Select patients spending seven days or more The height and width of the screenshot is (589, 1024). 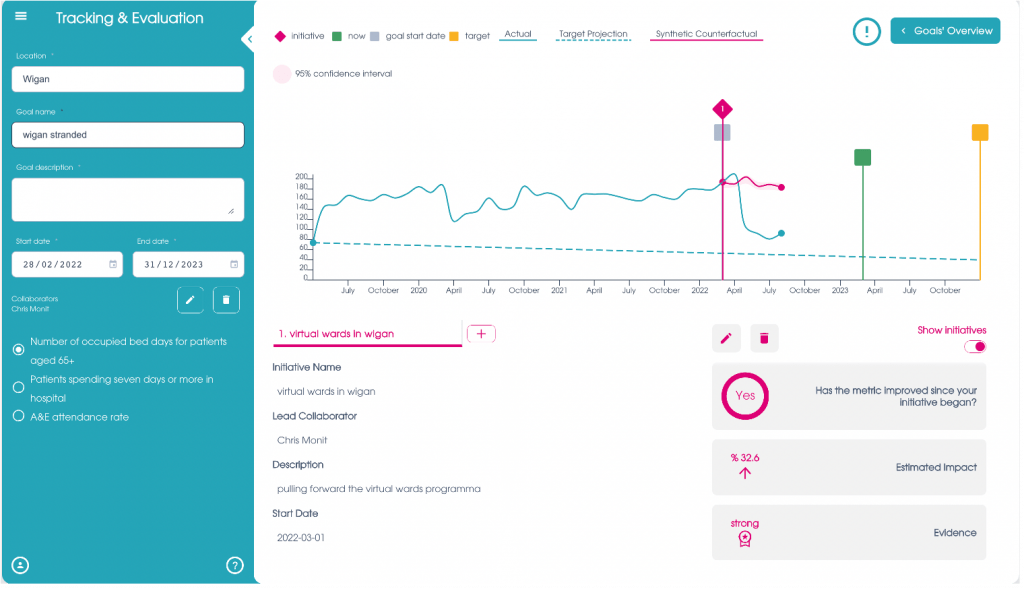19,388
